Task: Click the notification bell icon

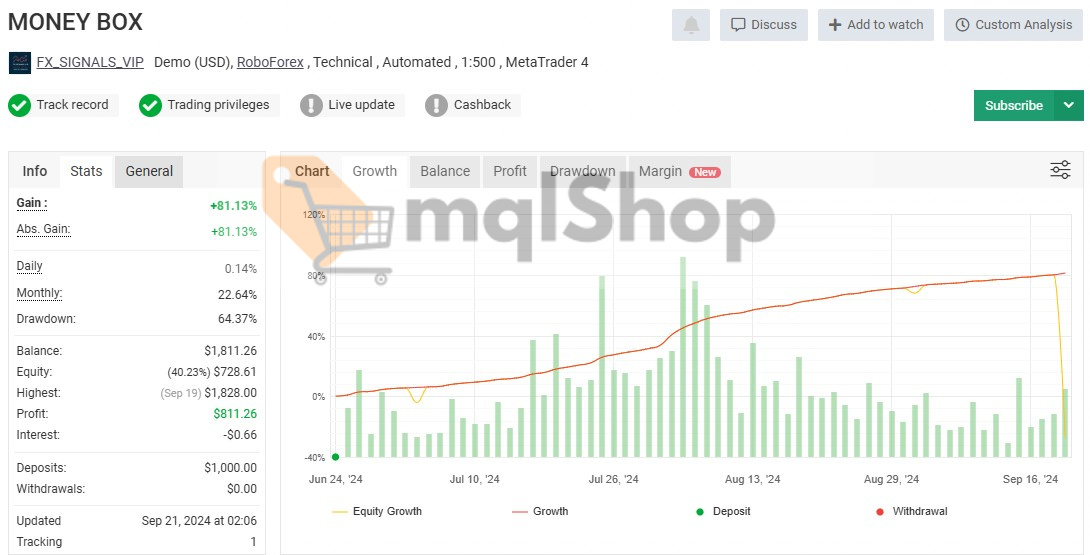Action: pyautogui.click(x=691, y=25)
